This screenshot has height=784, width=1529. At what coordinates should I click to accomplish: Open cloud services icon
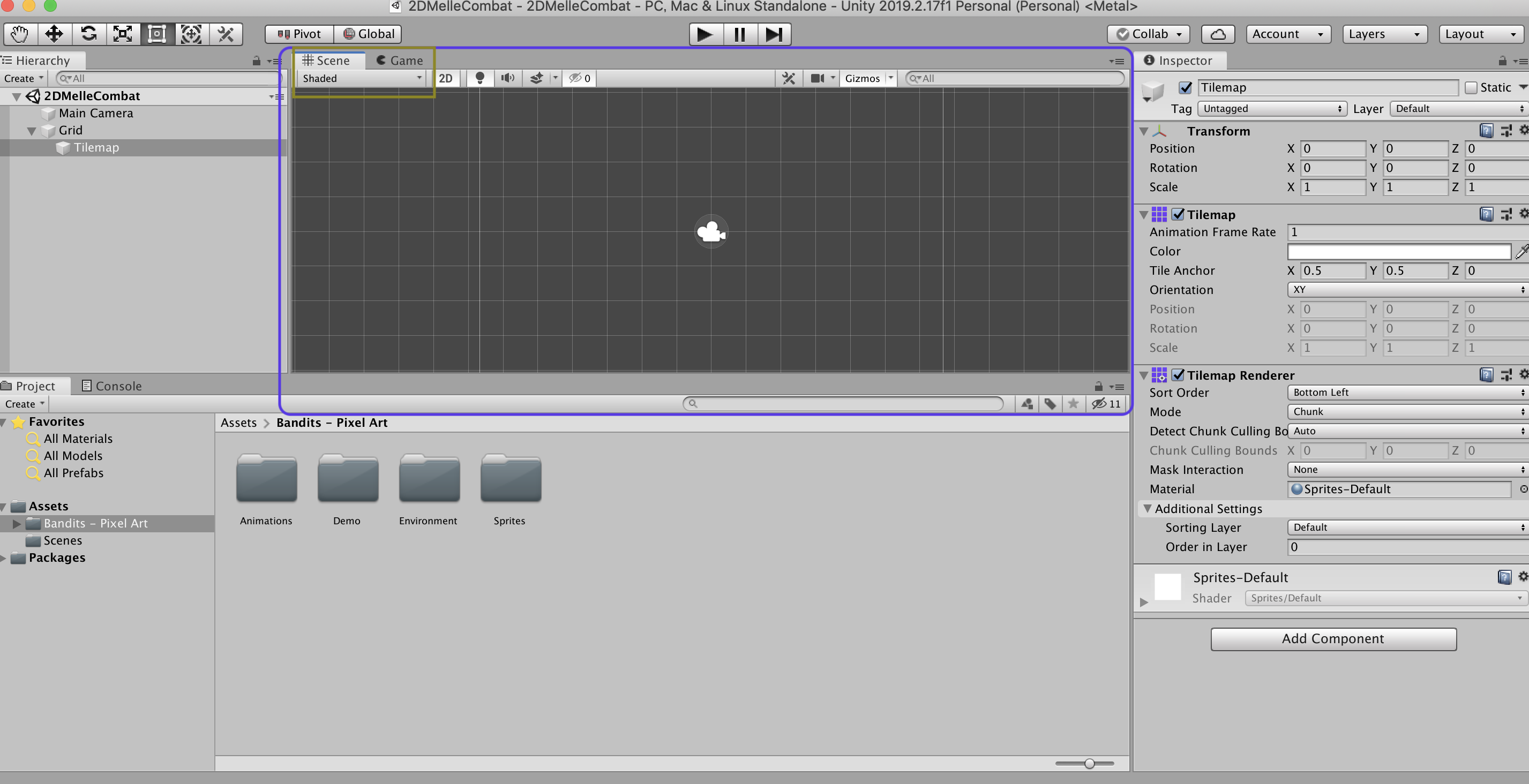1217,34
